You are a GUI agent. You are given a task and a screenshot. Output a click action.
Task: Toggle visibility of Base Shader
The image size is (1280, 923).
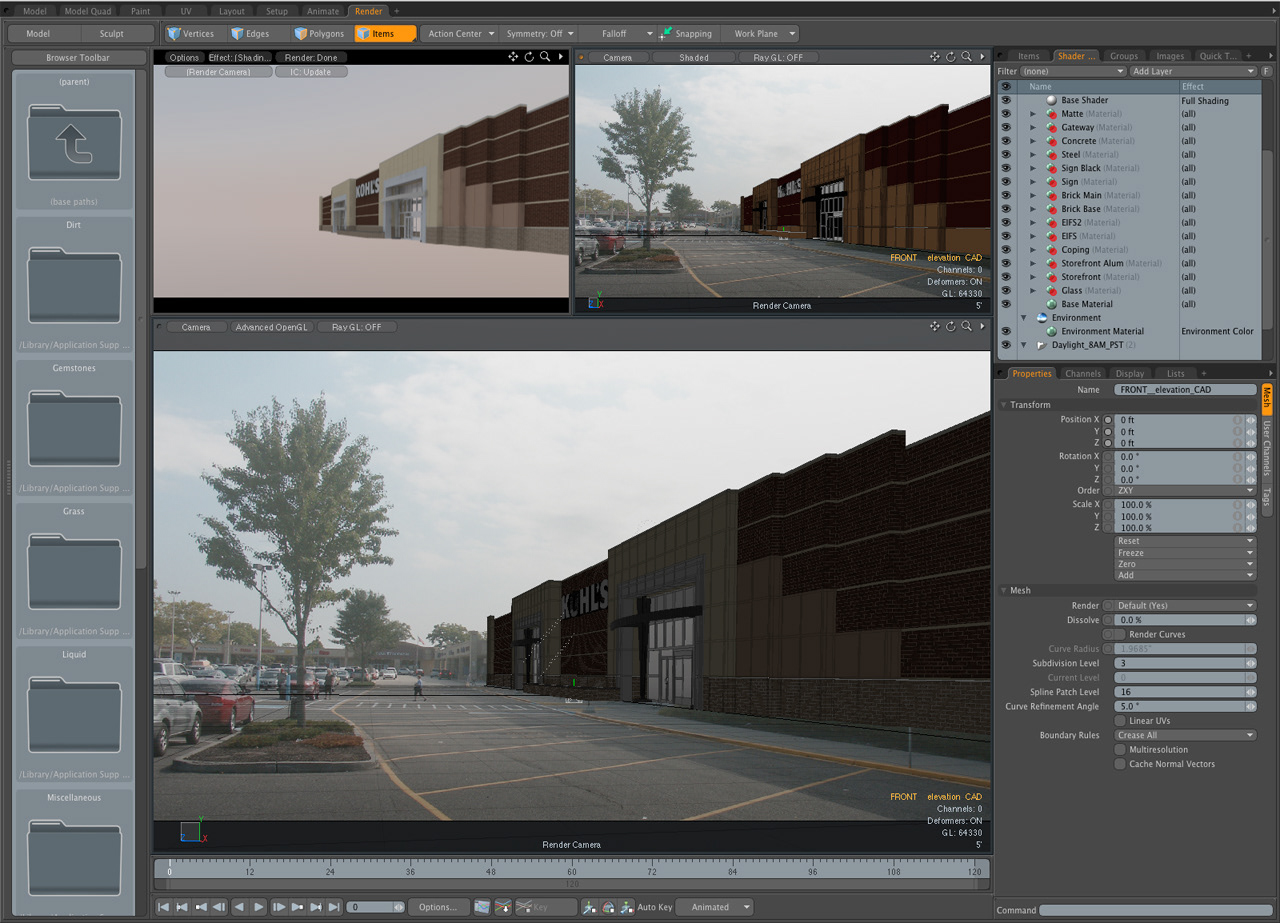pyautogui.click(x=1006, y=100)
